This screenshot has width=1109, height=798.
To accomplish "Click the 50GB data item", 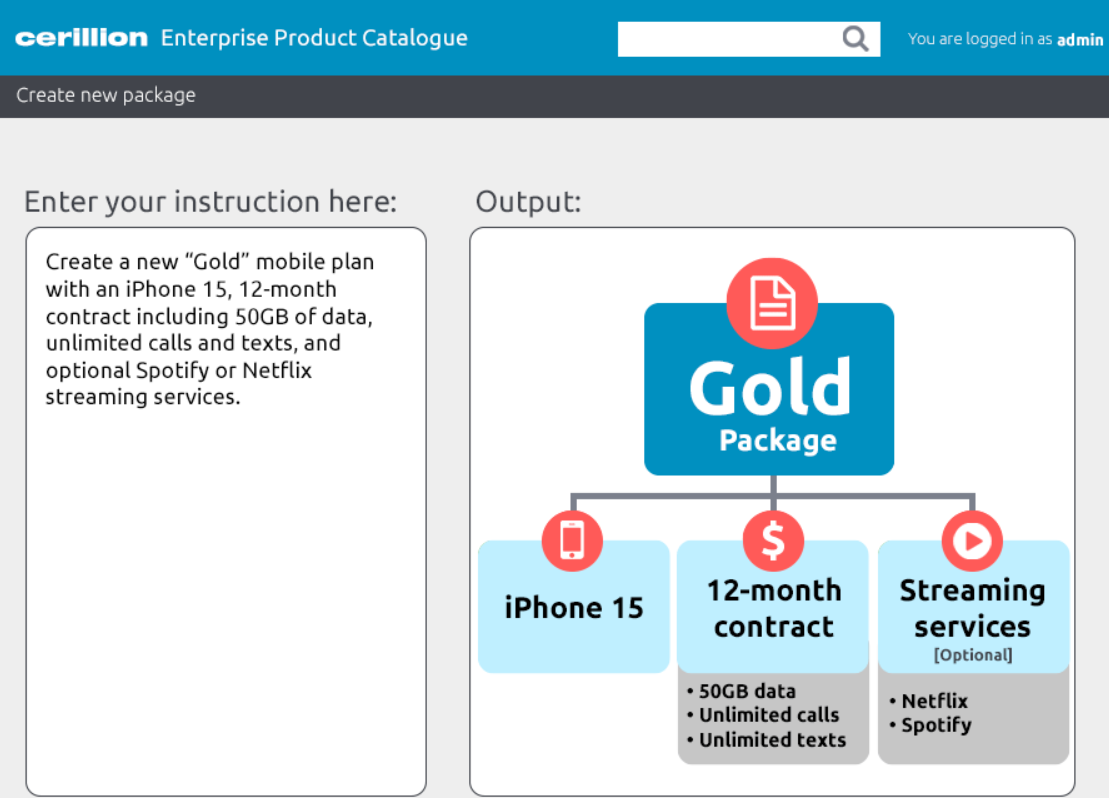I will point(746,691).
